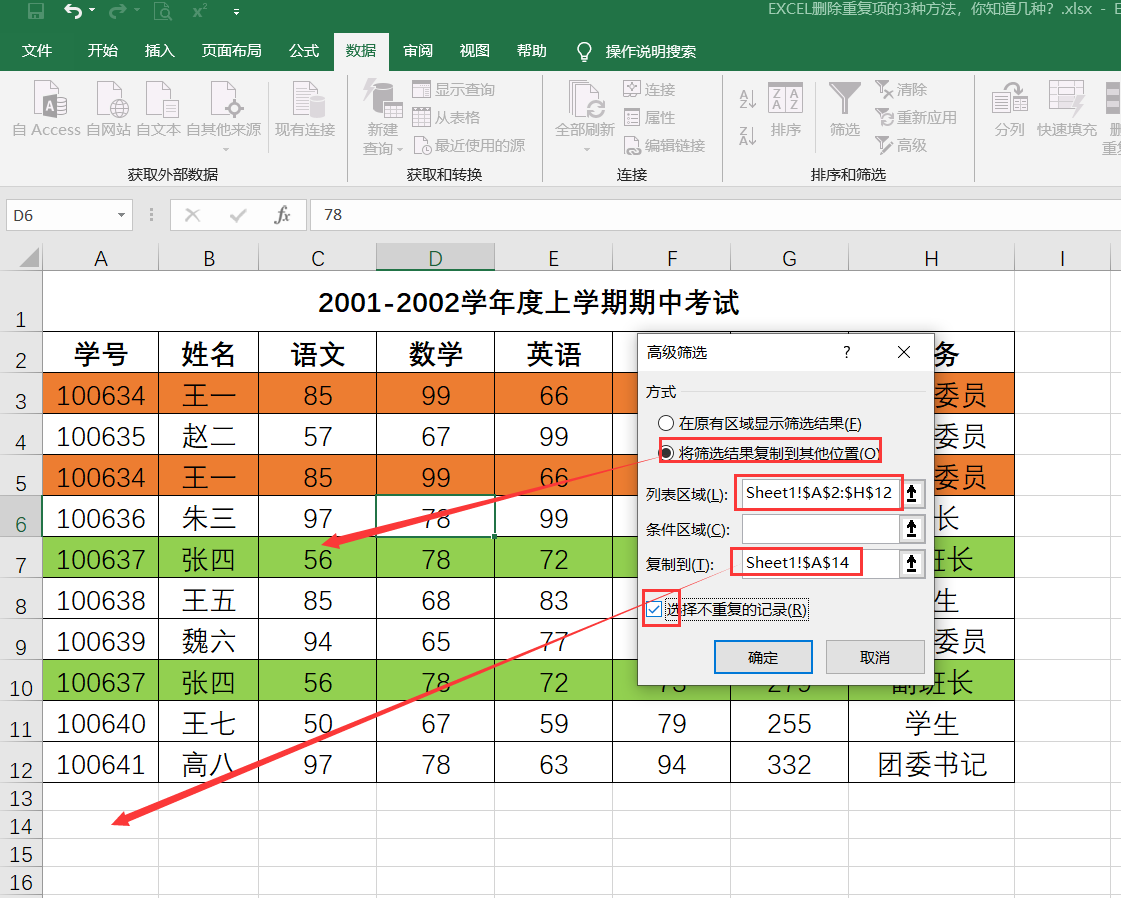Import data from website (自网站)

[x=109, y=109]
